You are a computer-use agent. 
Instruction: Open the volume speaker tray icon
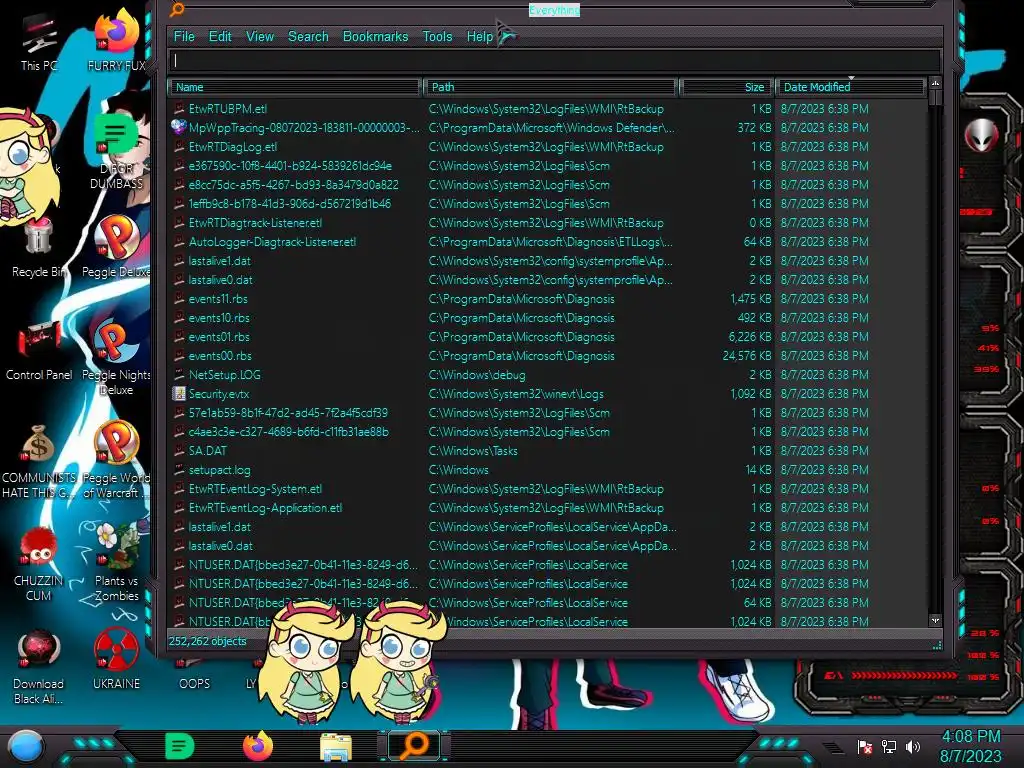(x=912, y=746)
